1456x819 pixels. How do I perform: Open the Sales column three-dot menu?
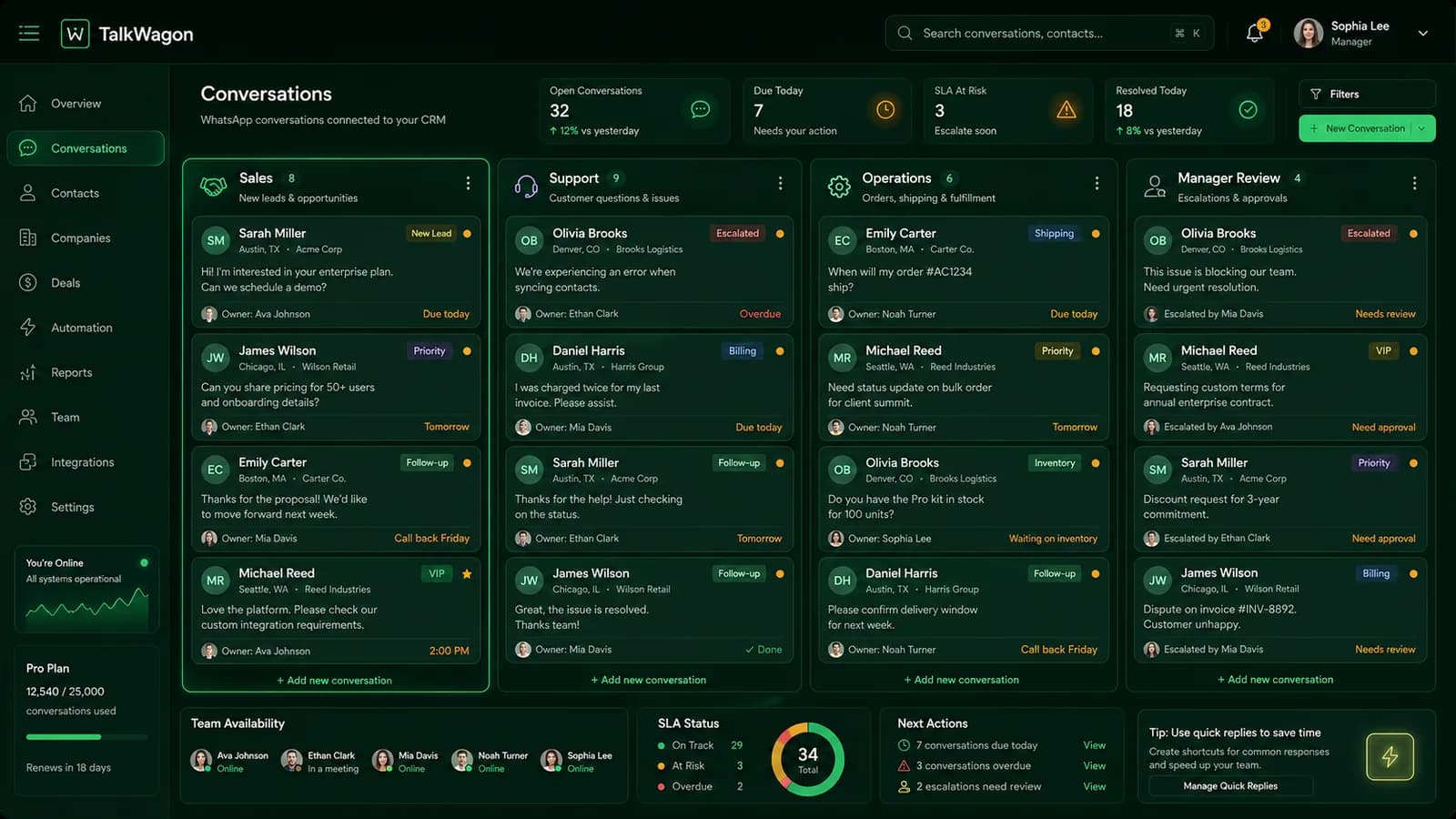[x=468, y=184]
